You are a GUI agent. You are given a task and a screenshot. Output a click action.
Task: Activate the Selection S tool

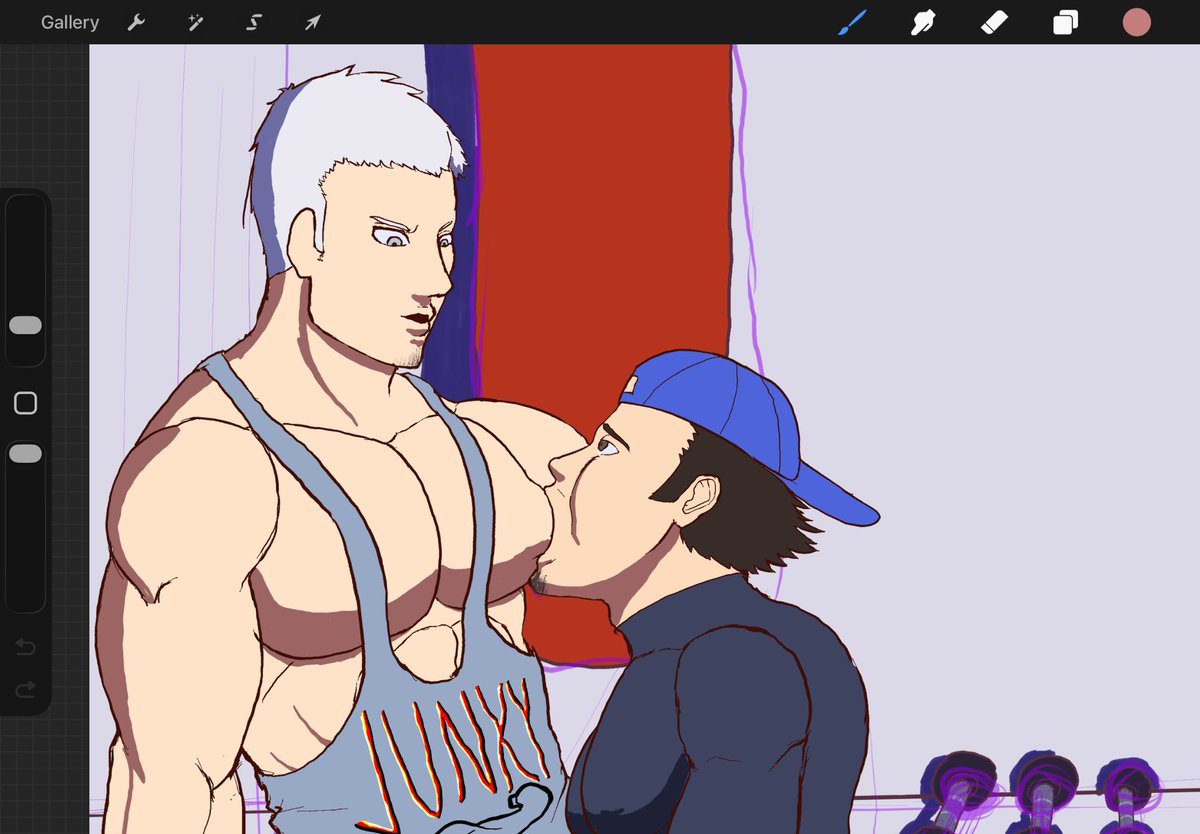254,22
